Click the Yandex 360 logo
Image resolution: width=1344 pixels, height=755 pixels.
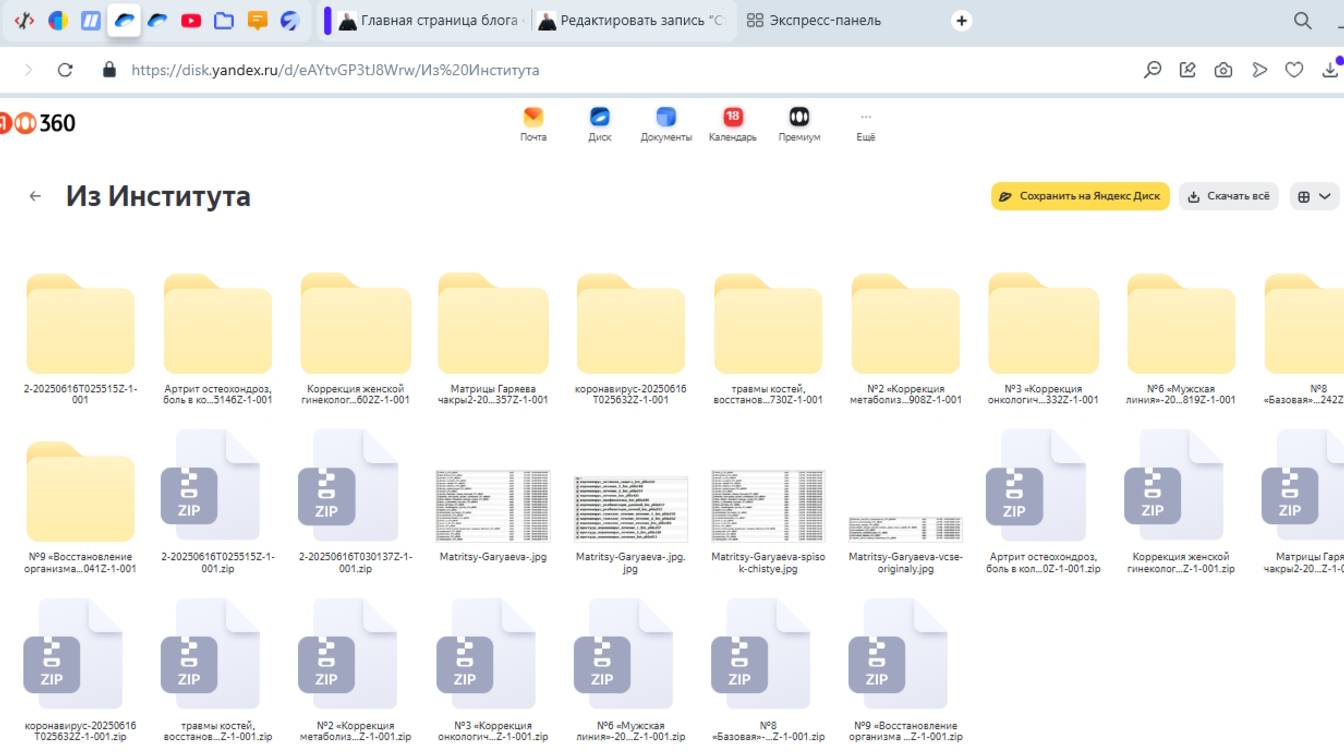[38, 123]
